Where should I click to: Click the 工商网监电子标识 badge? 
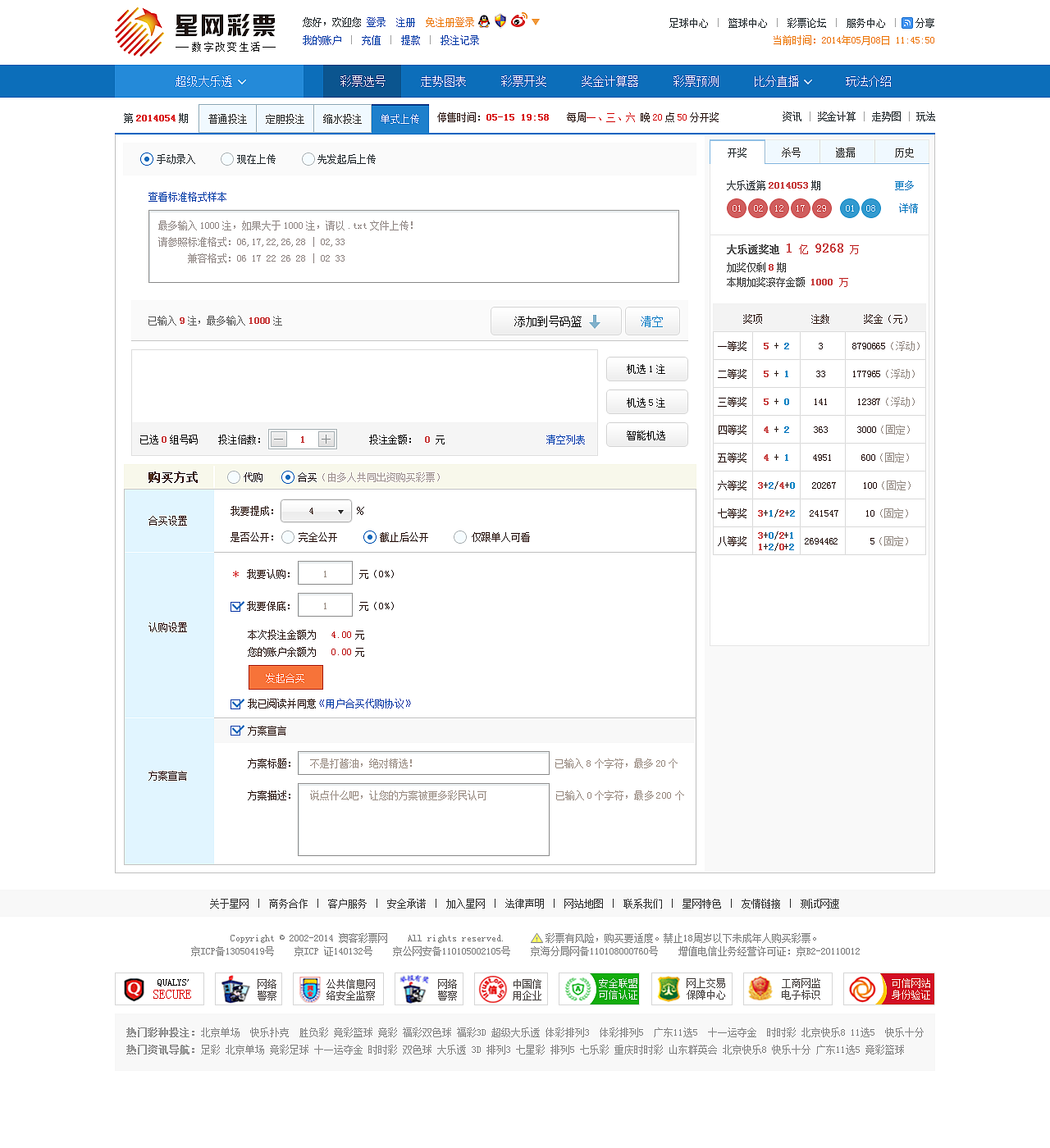787,989
